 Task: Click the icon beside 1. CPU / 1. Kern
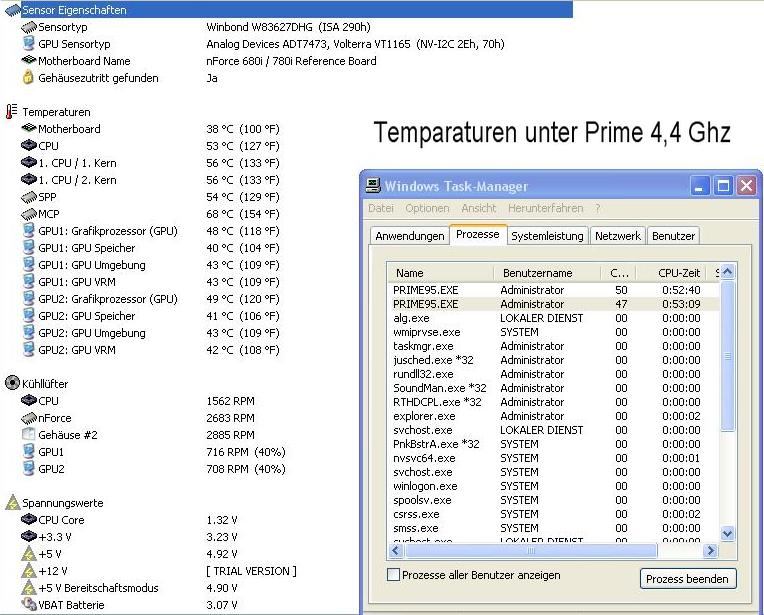[x=29, y=162]
